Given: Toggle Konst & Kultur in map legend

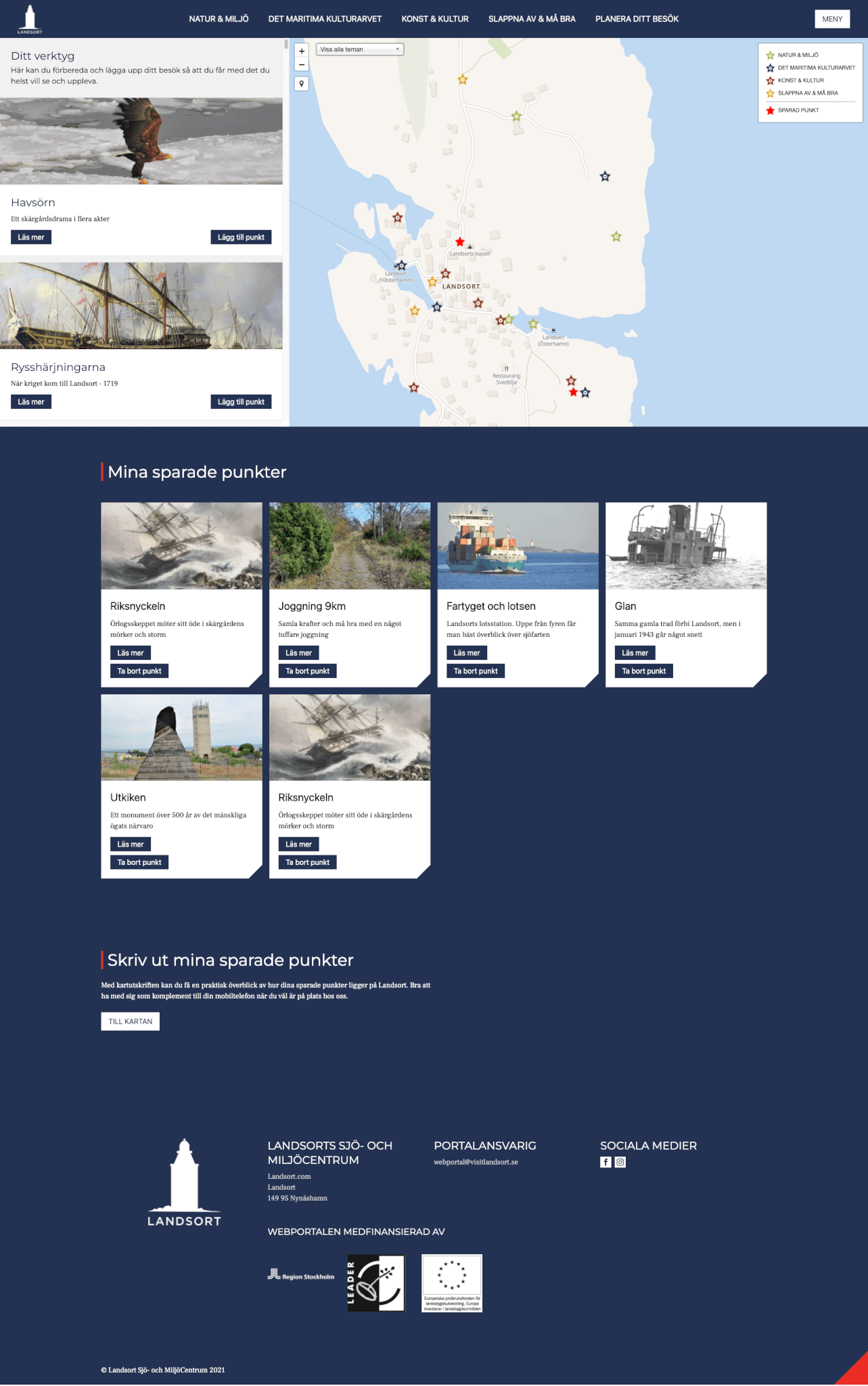Looking at the screenshot, I should (x=800, y=81).
